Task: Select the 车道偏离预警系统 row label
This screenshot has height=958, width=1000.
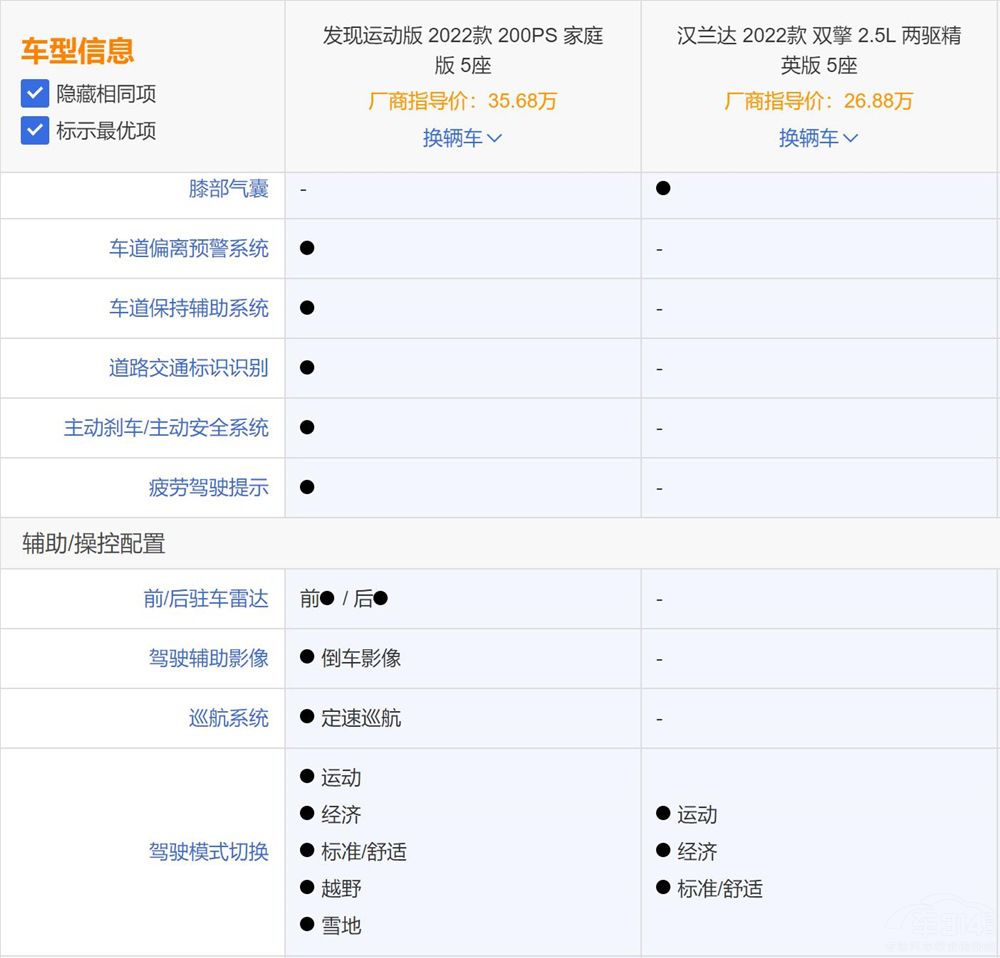Action: coord(188,248)
